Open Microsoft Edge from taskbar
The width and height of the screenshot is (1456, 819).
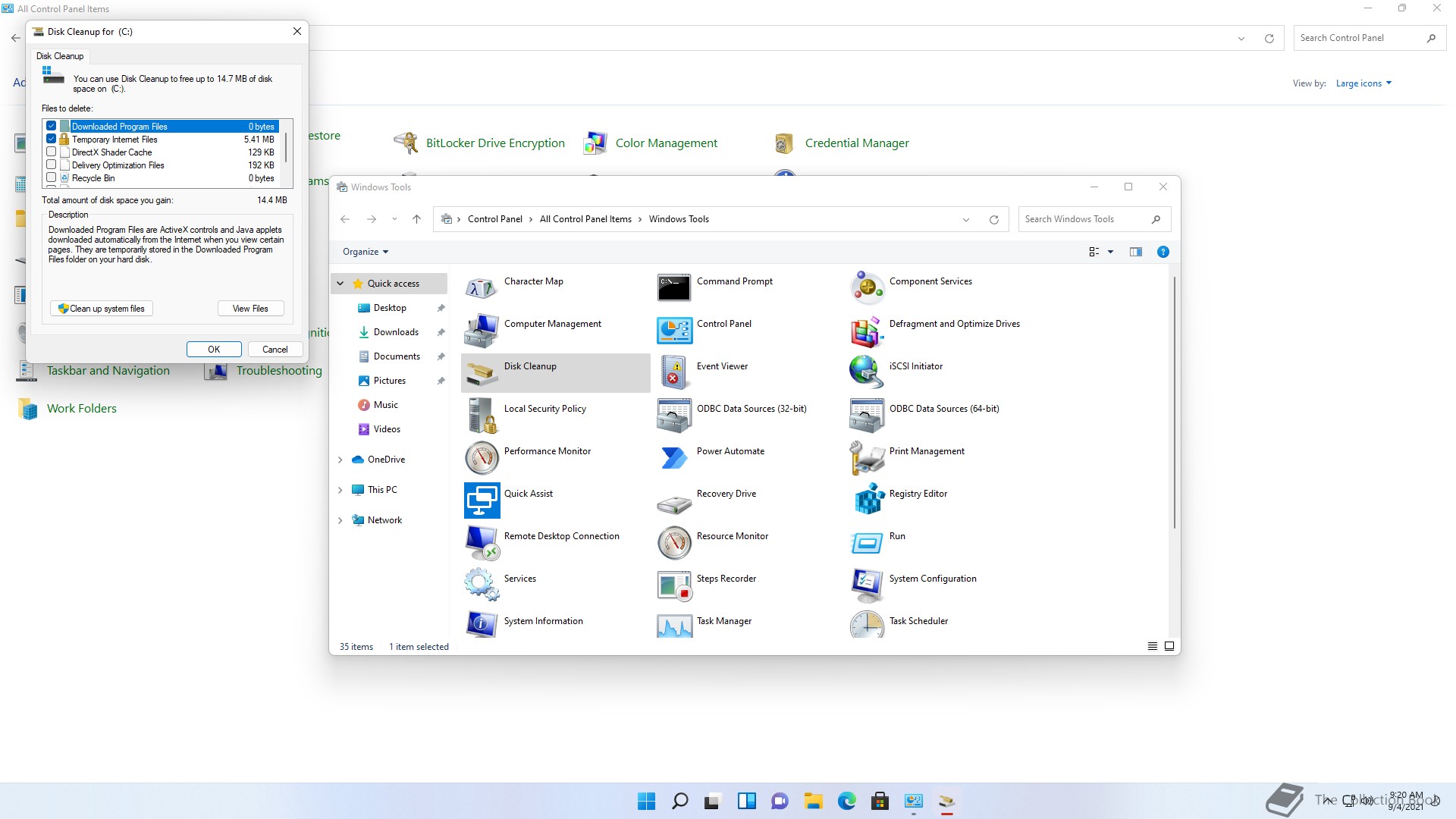[846, 801]
